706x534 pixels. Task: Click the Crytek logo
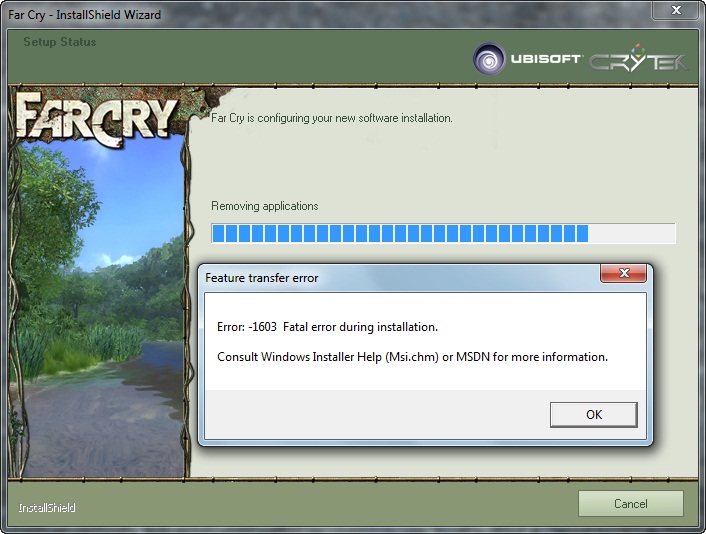point(638,59)
